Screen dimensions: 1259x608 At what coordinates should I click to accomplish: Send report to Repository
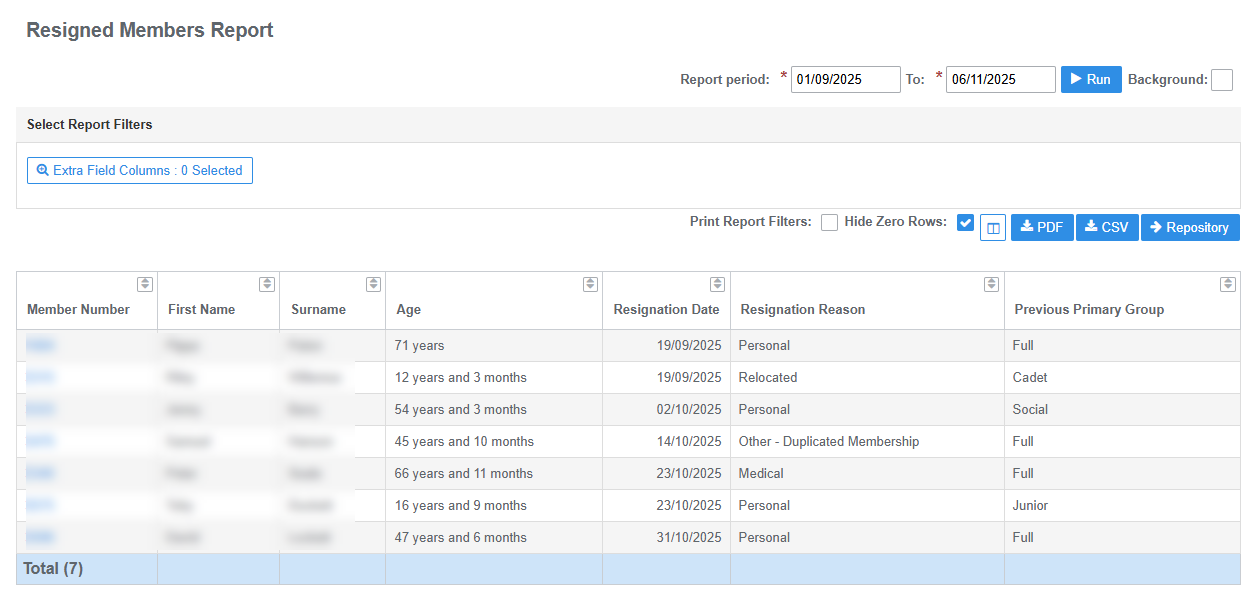1190,228
